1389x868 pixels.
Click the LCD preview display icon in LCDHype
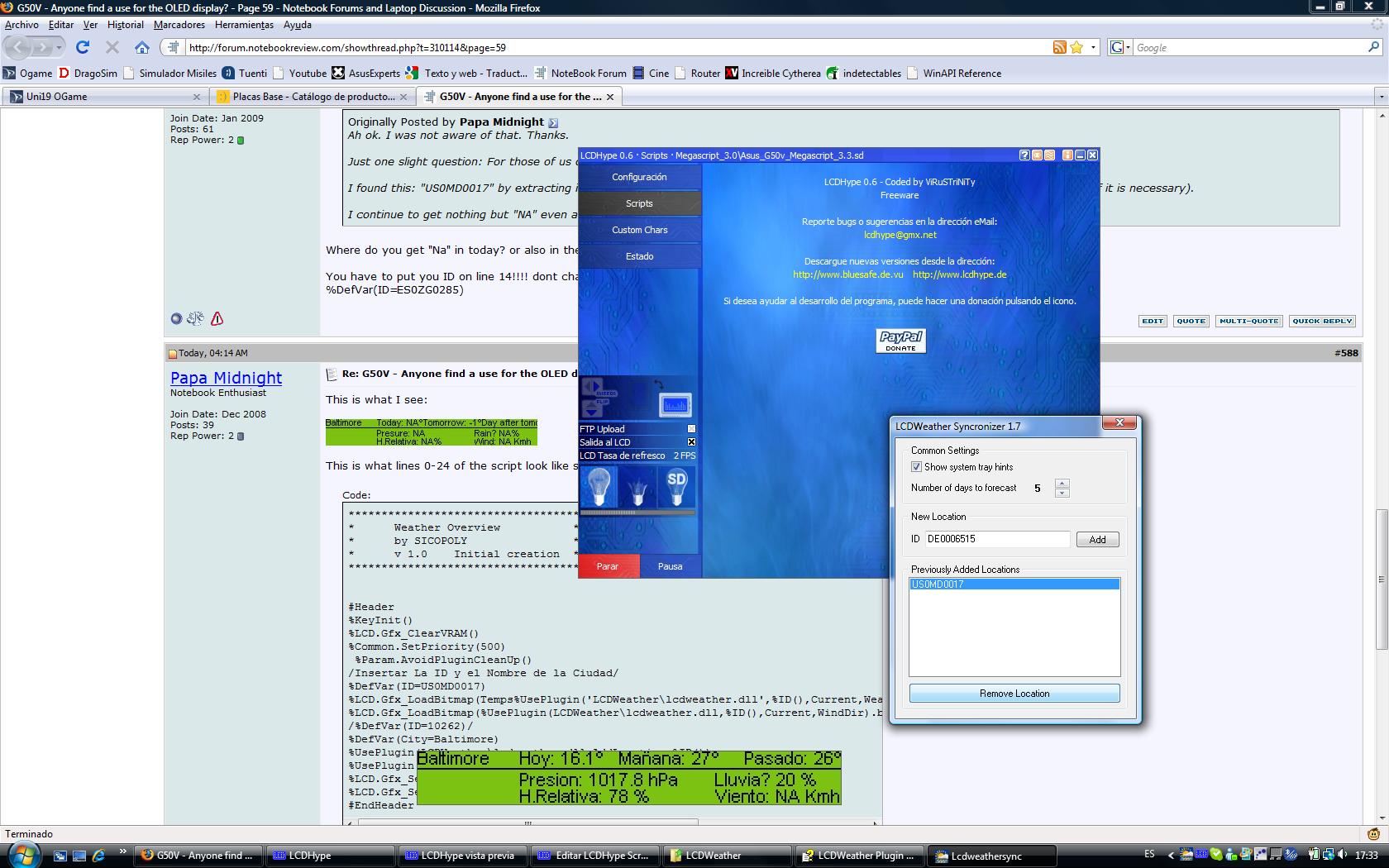pos(675,405)
